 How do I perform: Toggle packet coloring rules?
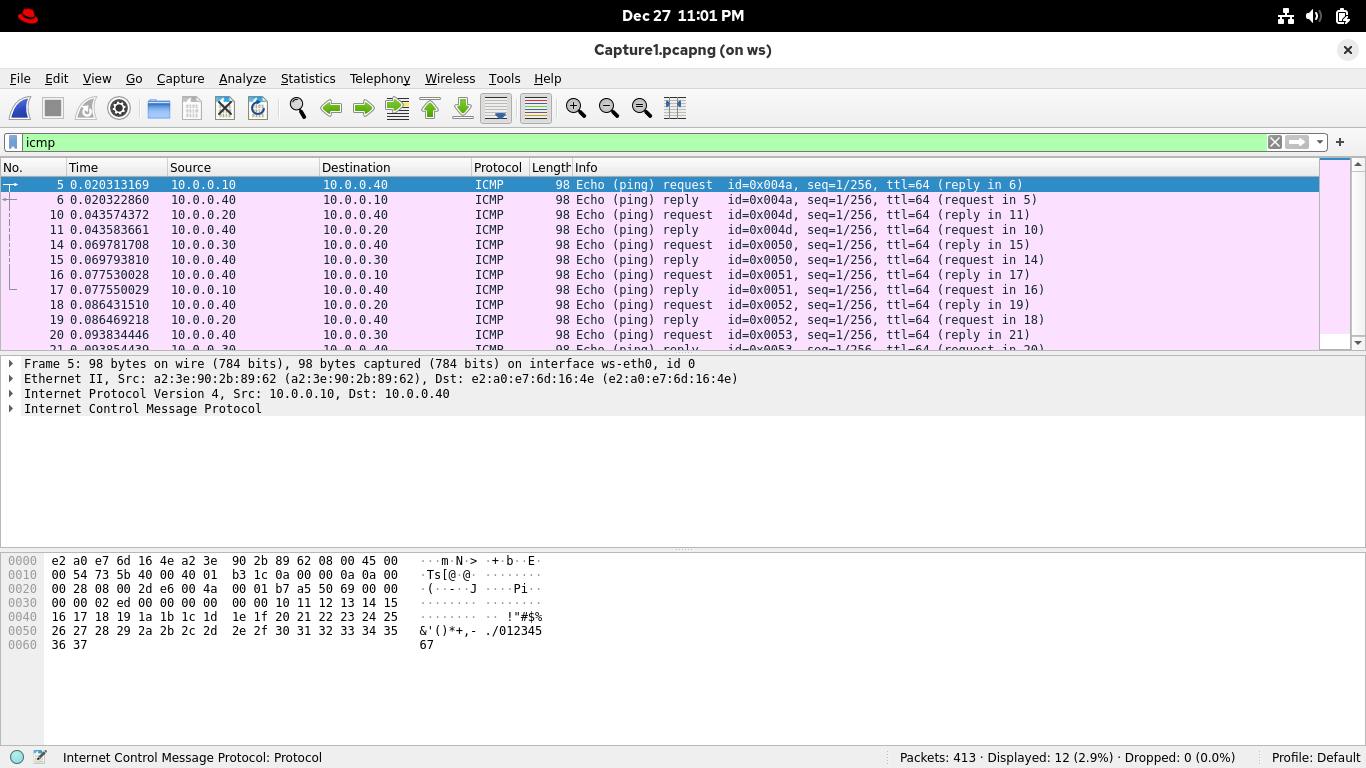coord(536,108)
